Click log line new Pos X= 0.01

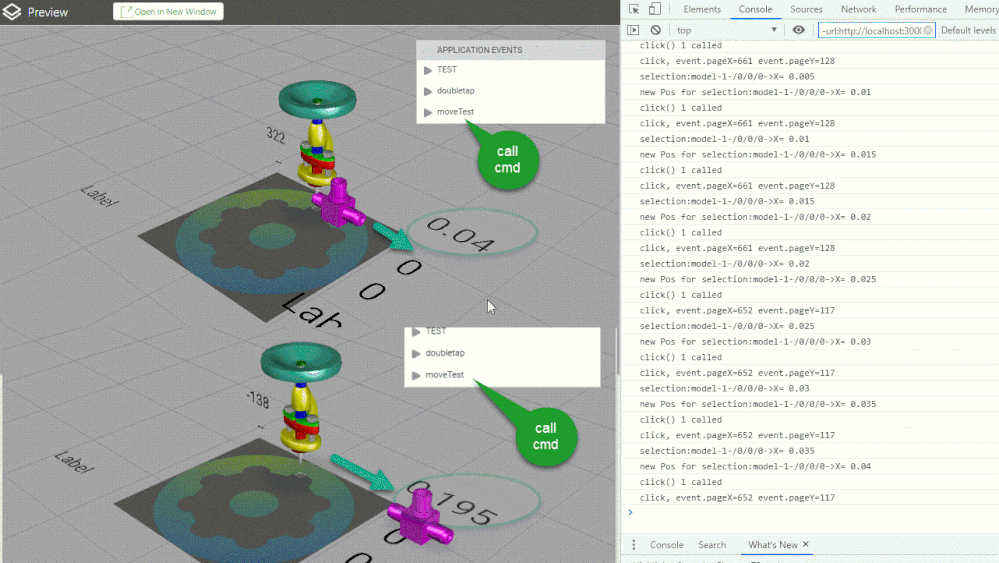coord(755,92)
